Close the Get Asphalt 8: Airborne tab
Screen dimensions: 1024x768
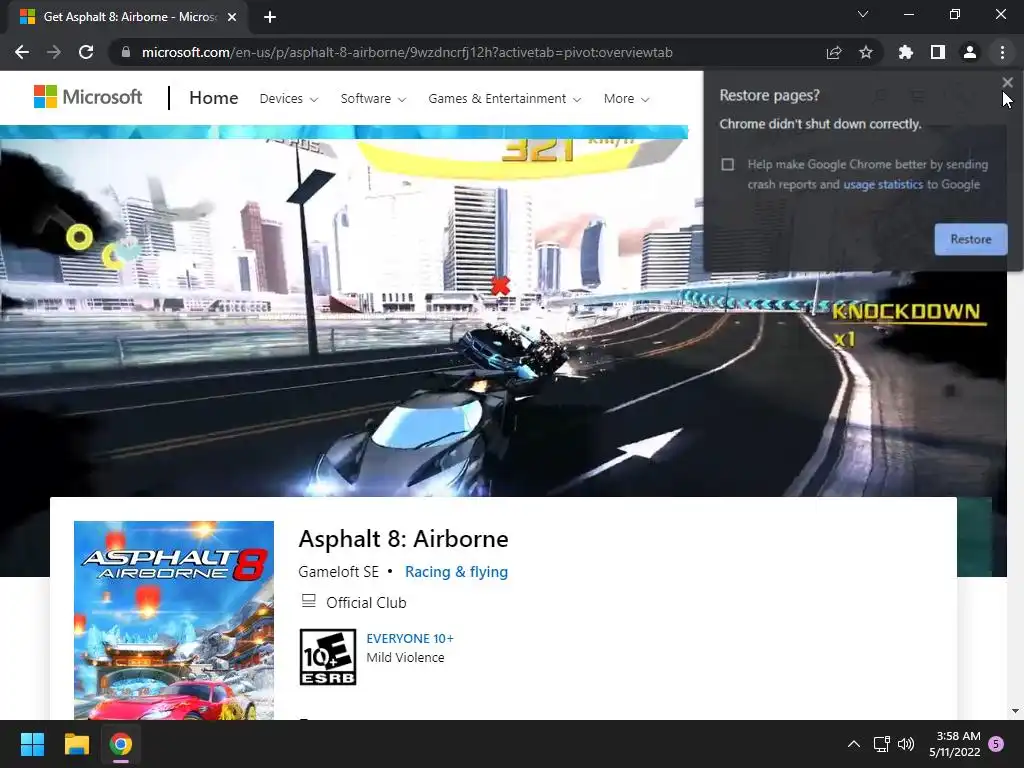tap(232, 17)
